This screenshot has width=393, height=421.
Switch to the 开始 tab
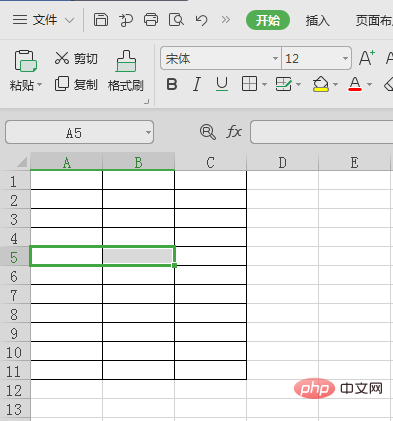point(268,20)
